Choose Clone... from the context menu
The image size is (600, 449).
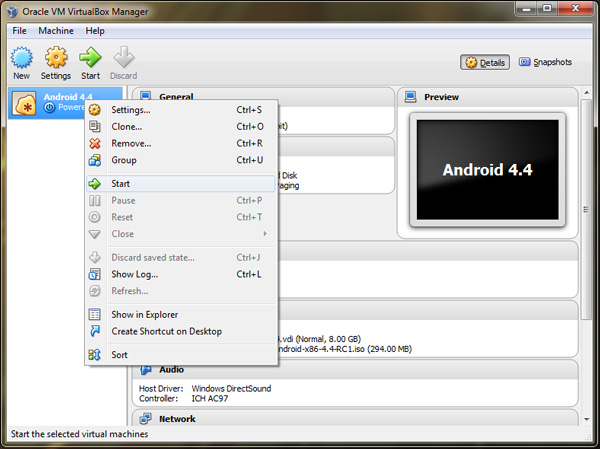[x=181, y=126]
